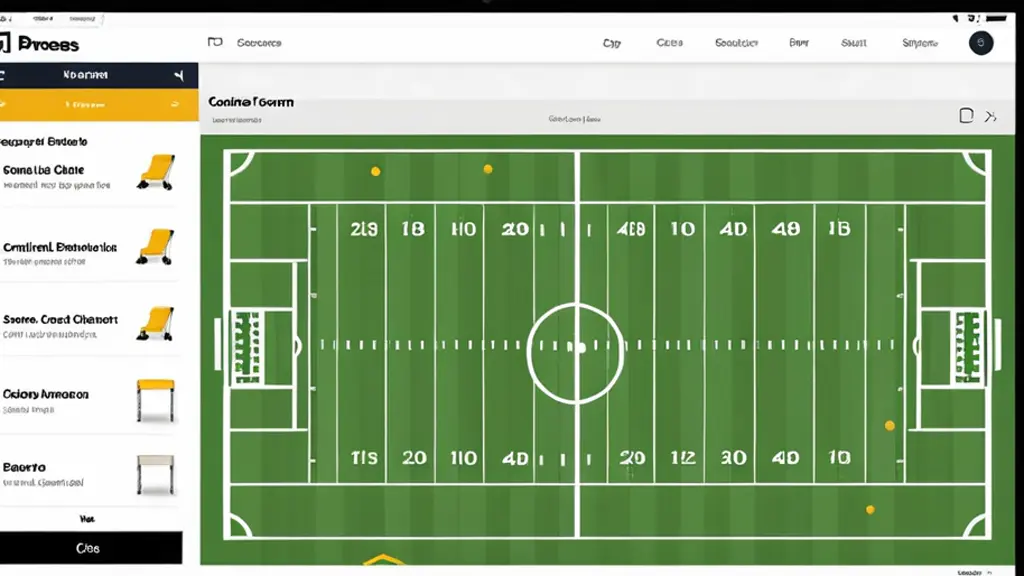Click the Coinalba Chate item title
The height and width of the screenshot is (576, 1024).
coord(43,170)
